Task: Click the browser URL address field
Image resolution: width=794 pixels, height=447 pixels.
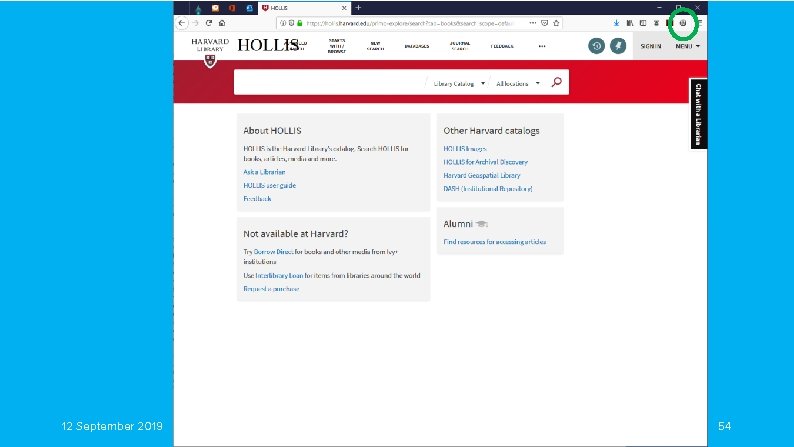Action: tap(417, 23)
